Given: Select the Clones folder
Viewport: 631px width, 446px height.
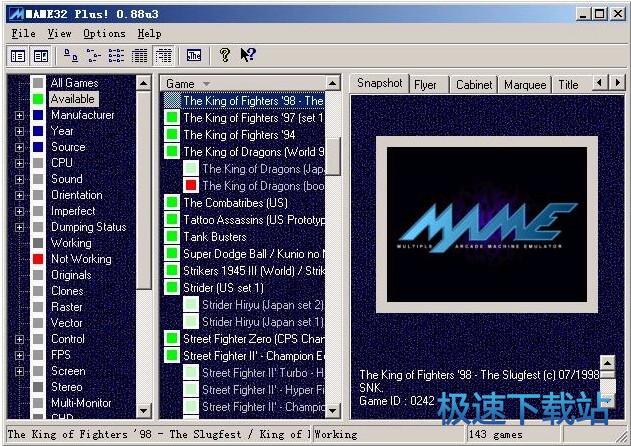Looking at the screenshot, I should pos(67,291).
